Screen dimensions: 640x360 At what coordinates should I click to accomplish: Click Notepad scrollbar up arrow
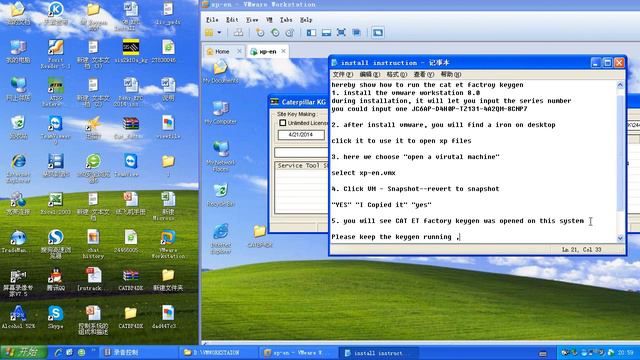tap(620, 85)
